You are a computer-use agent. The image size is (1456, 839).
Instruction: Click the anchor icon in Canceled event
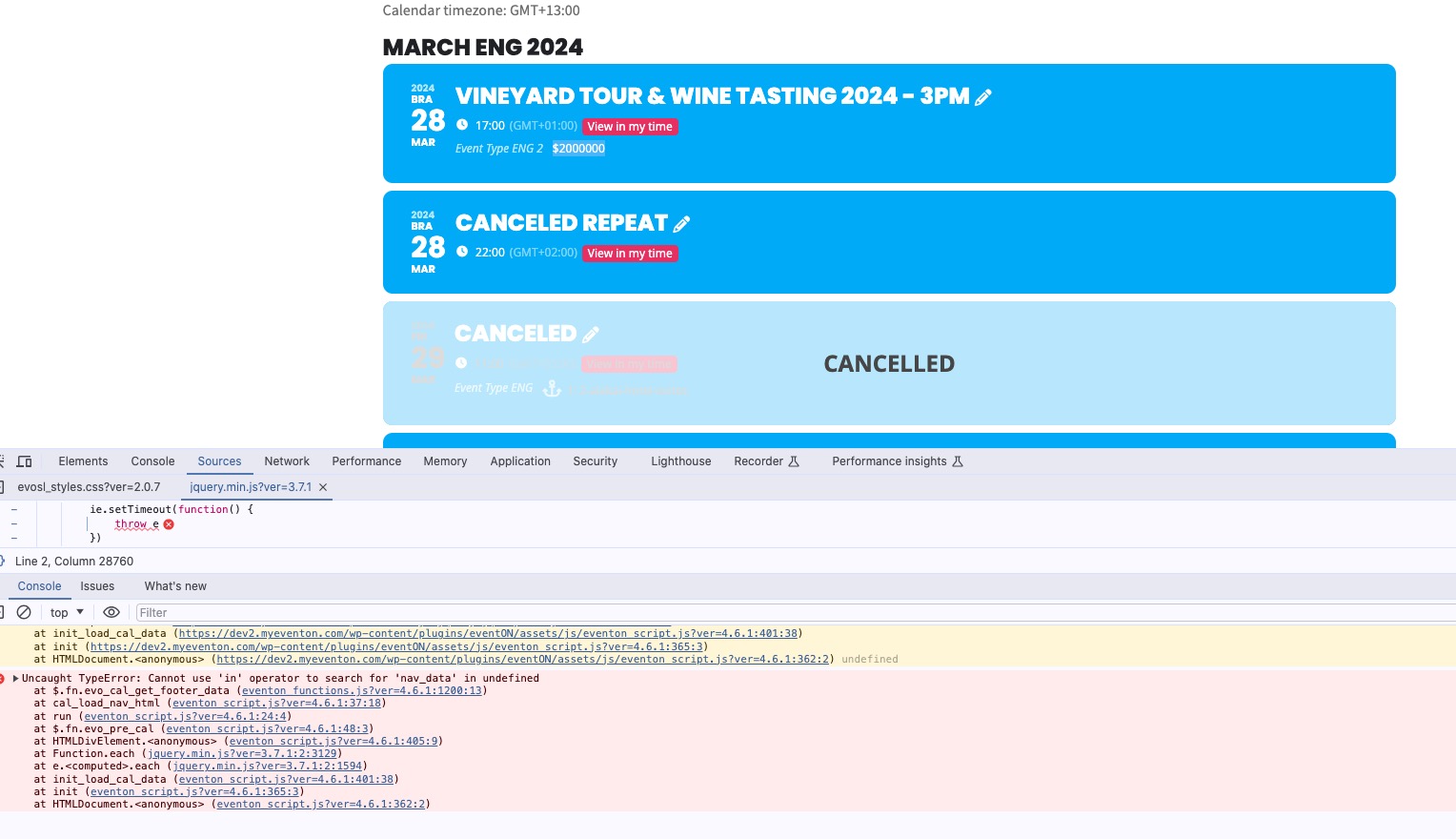(x=552, y=388)
